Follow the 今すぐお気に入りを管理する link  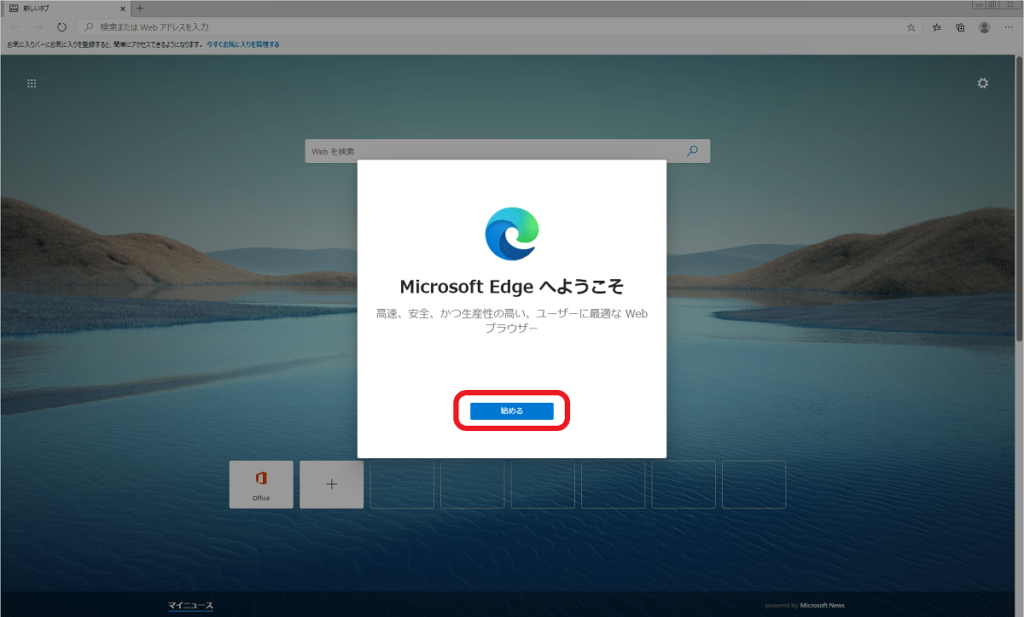(243, 44)
